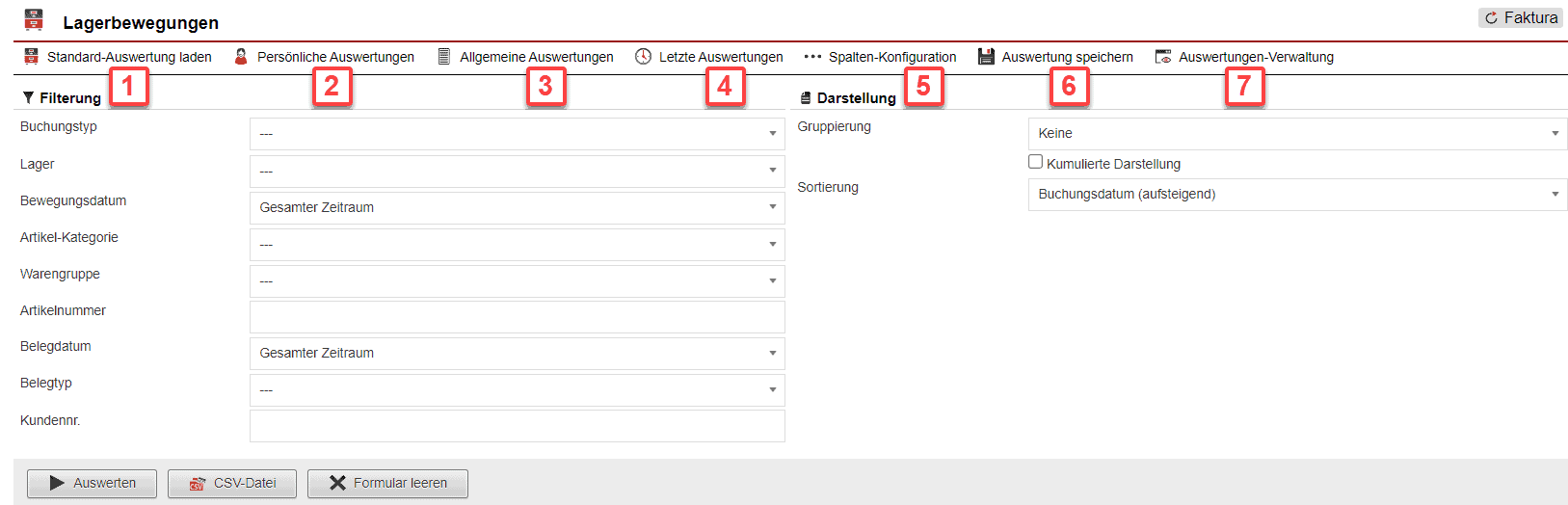Click the Lagerbewegungen header icon
This screenshot has height=505, width=1568.
(34, 20)
